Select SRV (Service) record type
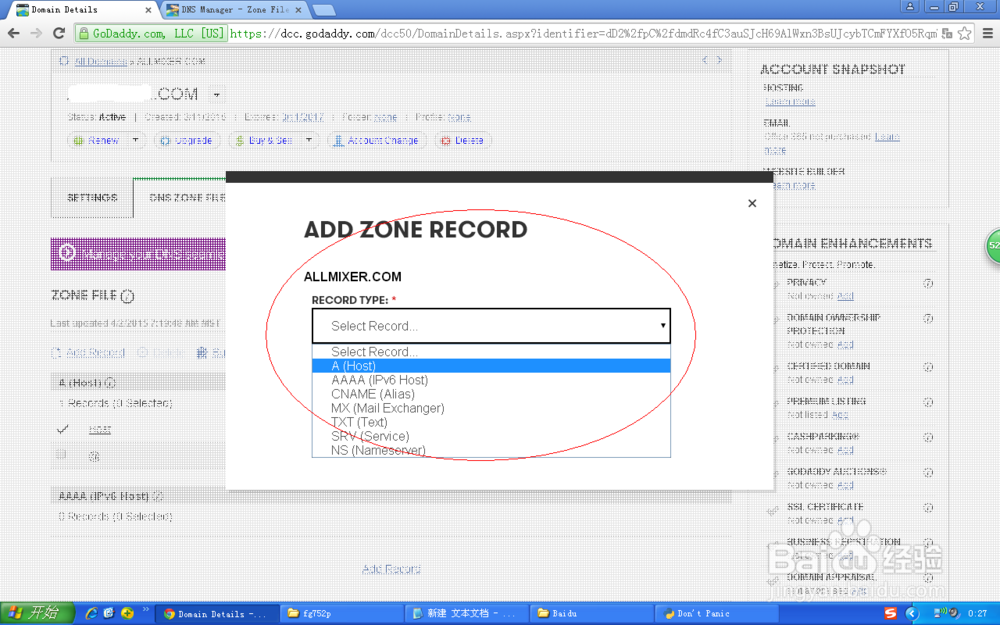 tap(491, 436)
